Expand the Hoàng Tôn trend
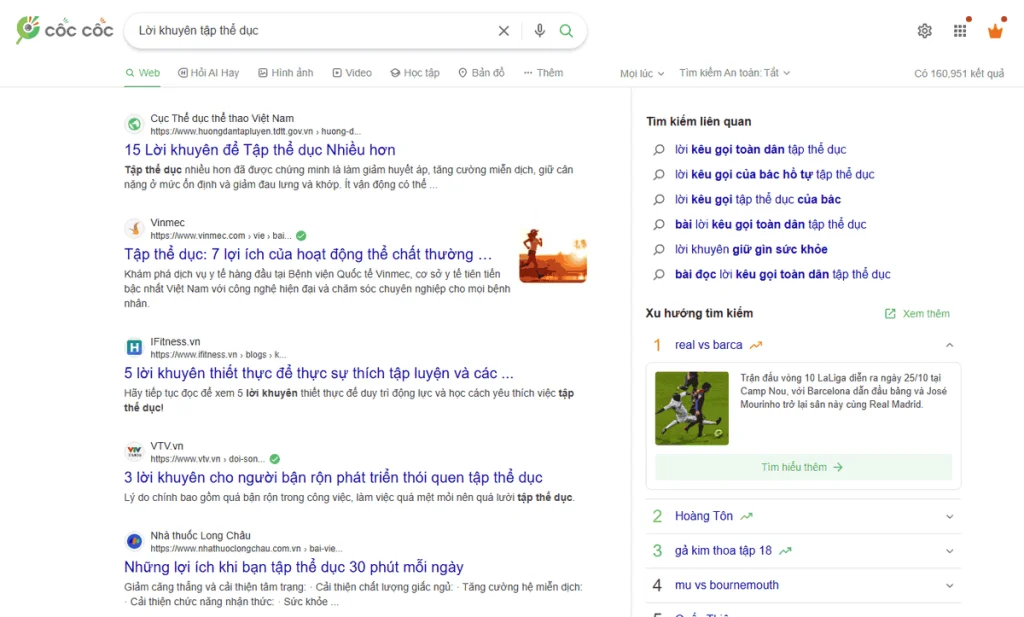The width and height of the screenshot is (1024, 617). pyautogui.click(x=950, y=516)
